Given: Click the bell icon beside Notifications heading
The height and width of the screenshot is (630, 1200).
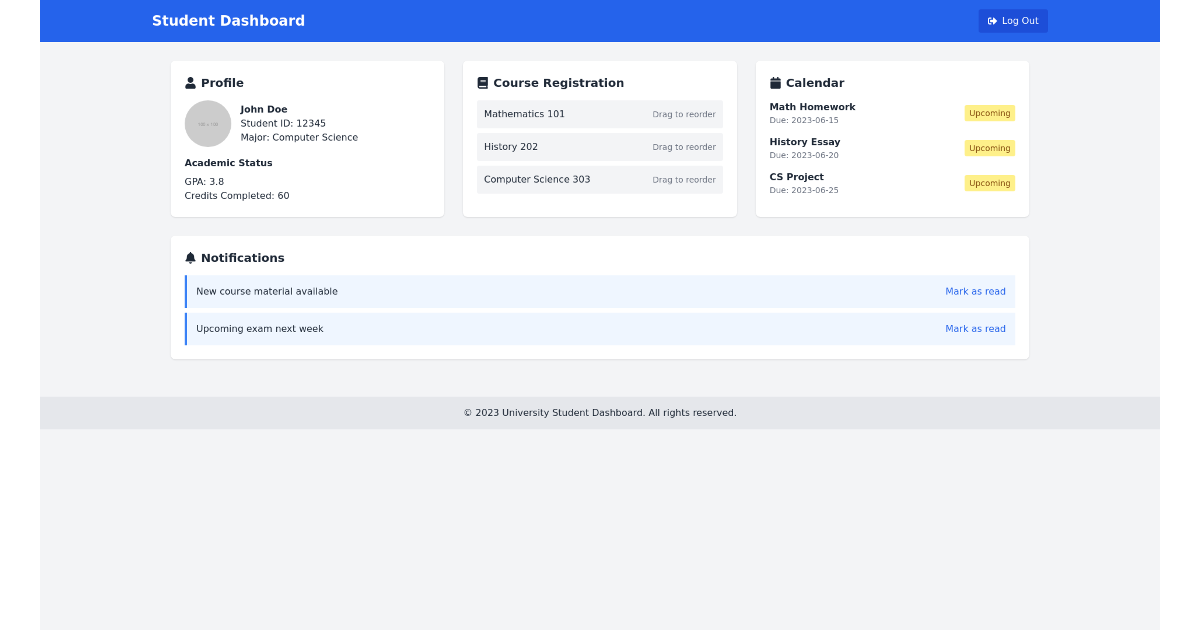Looking at the screenshot, I should pyautogui.click(x=190, y=257).
